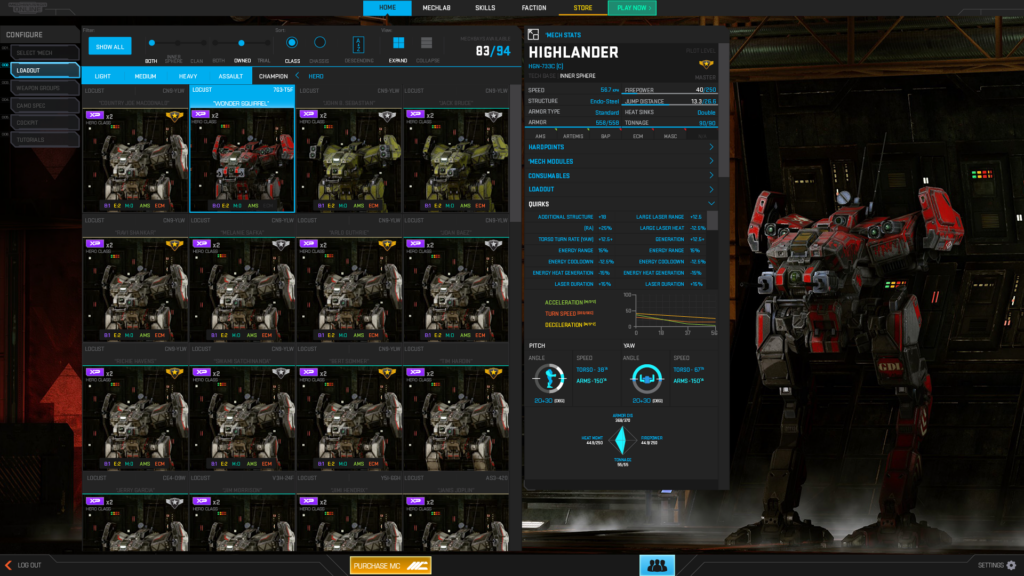Click the MC logo on Purchase MC button
Viewport: 1024px width, 576px height.
pos(417,566)
